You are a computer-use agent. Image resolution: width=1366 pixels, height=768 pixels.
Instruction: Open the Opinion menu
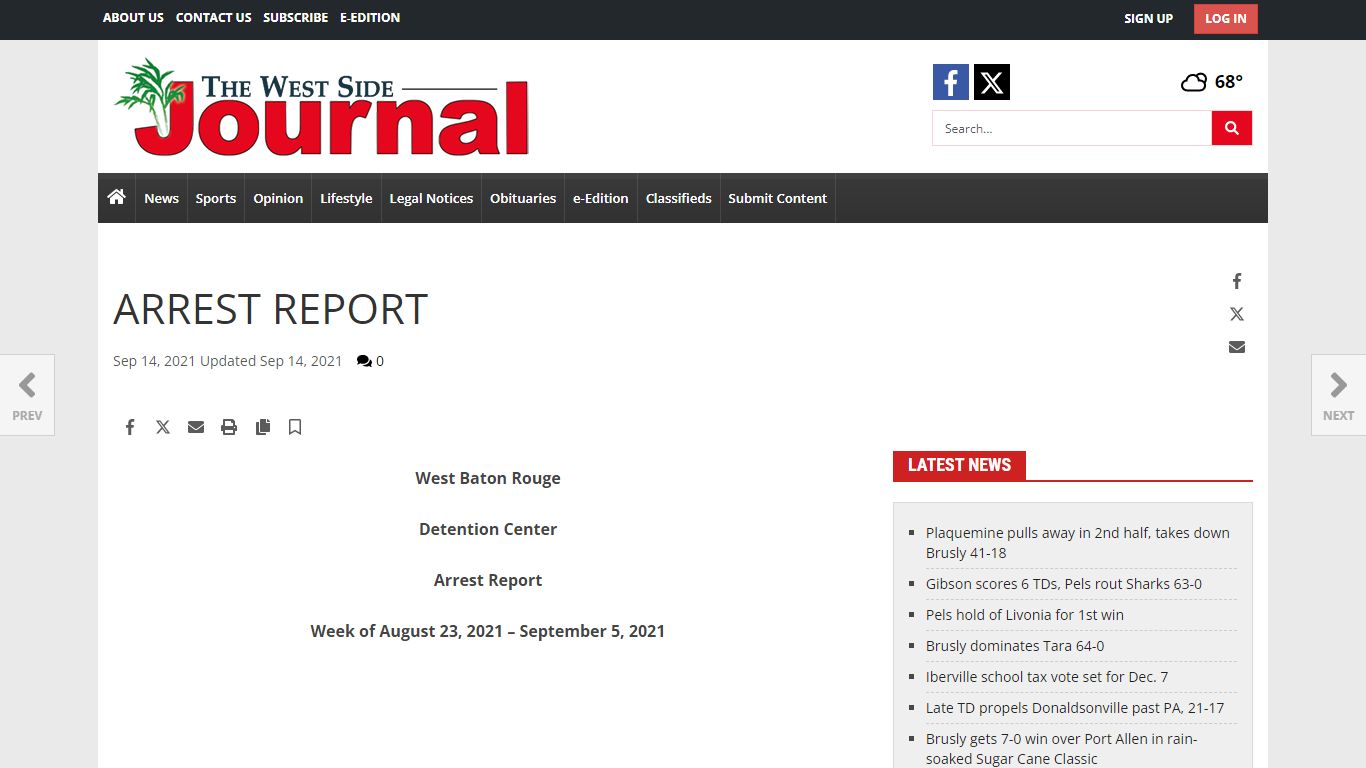[x=278, y=198]
